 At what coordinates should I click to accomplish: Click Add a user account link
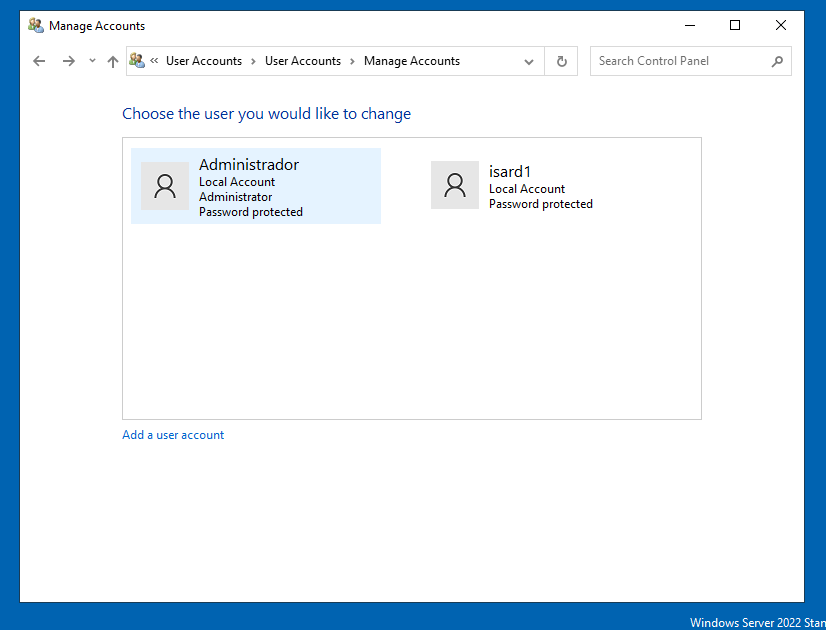click(173, 435)
